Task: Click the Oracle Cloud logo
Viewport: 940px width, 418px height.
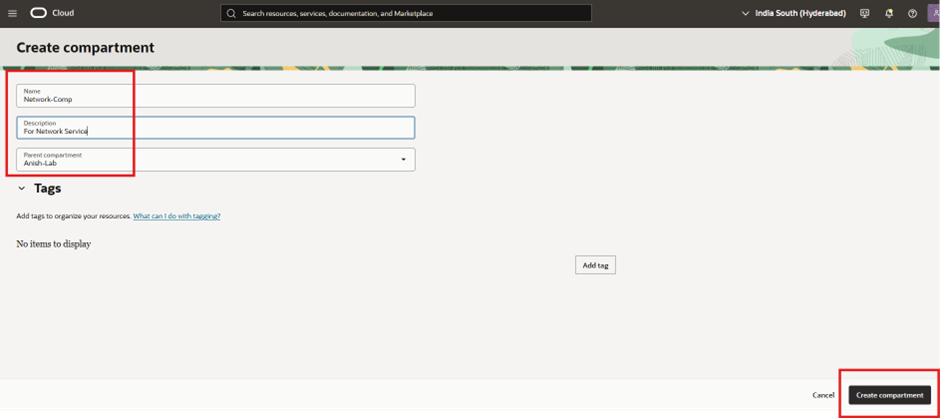Action: (x=39, y=14)
